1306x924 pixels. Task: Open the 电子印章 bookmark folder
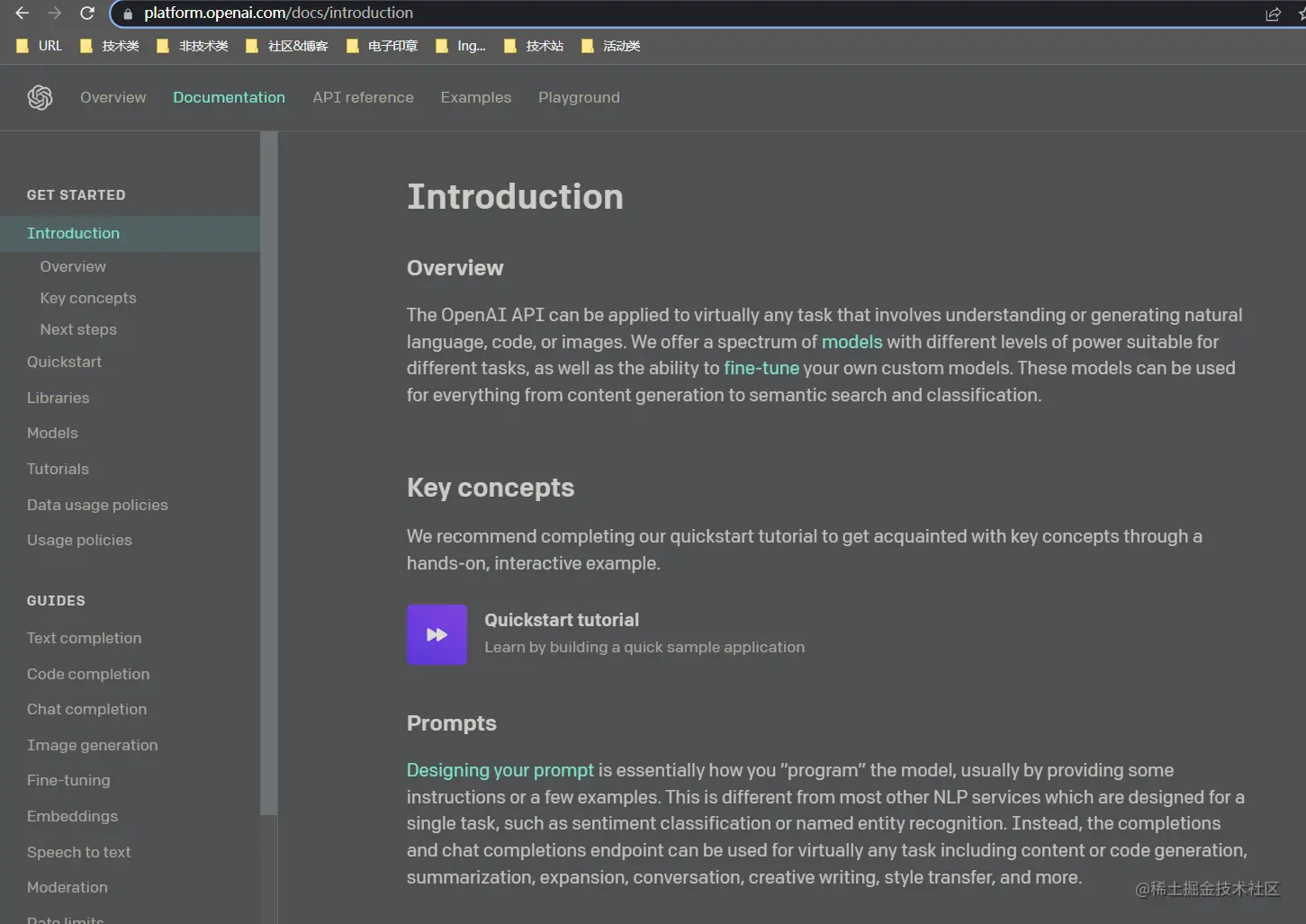(x=382, y=46)
